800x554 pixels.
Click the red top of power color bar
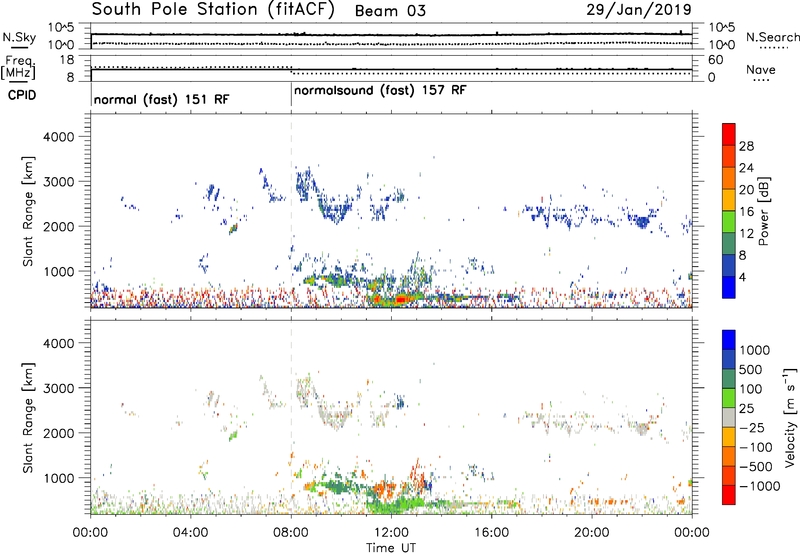(729, 134)
